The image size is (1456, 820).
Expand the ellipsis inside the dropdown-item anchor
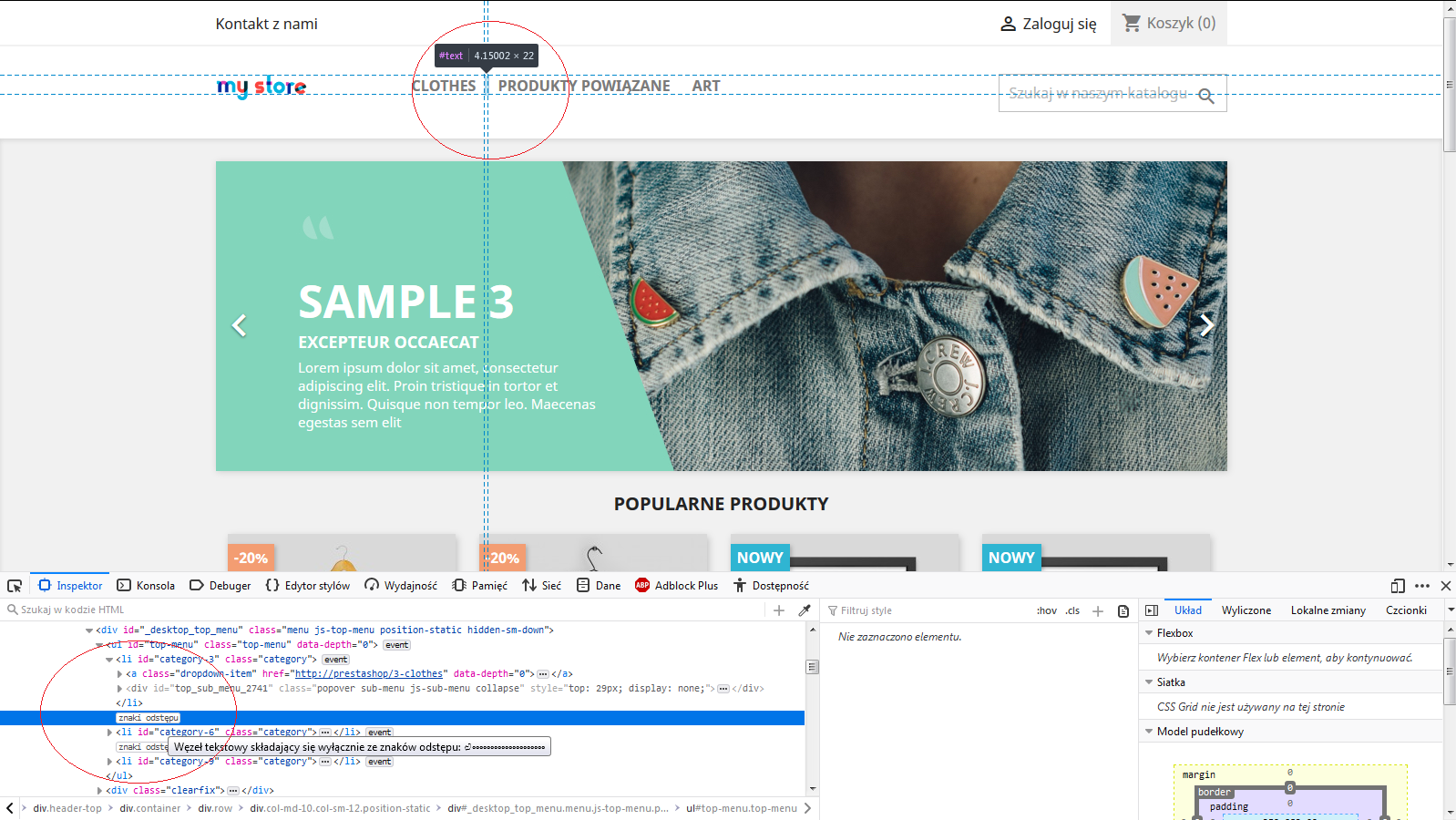coord(543,674)
